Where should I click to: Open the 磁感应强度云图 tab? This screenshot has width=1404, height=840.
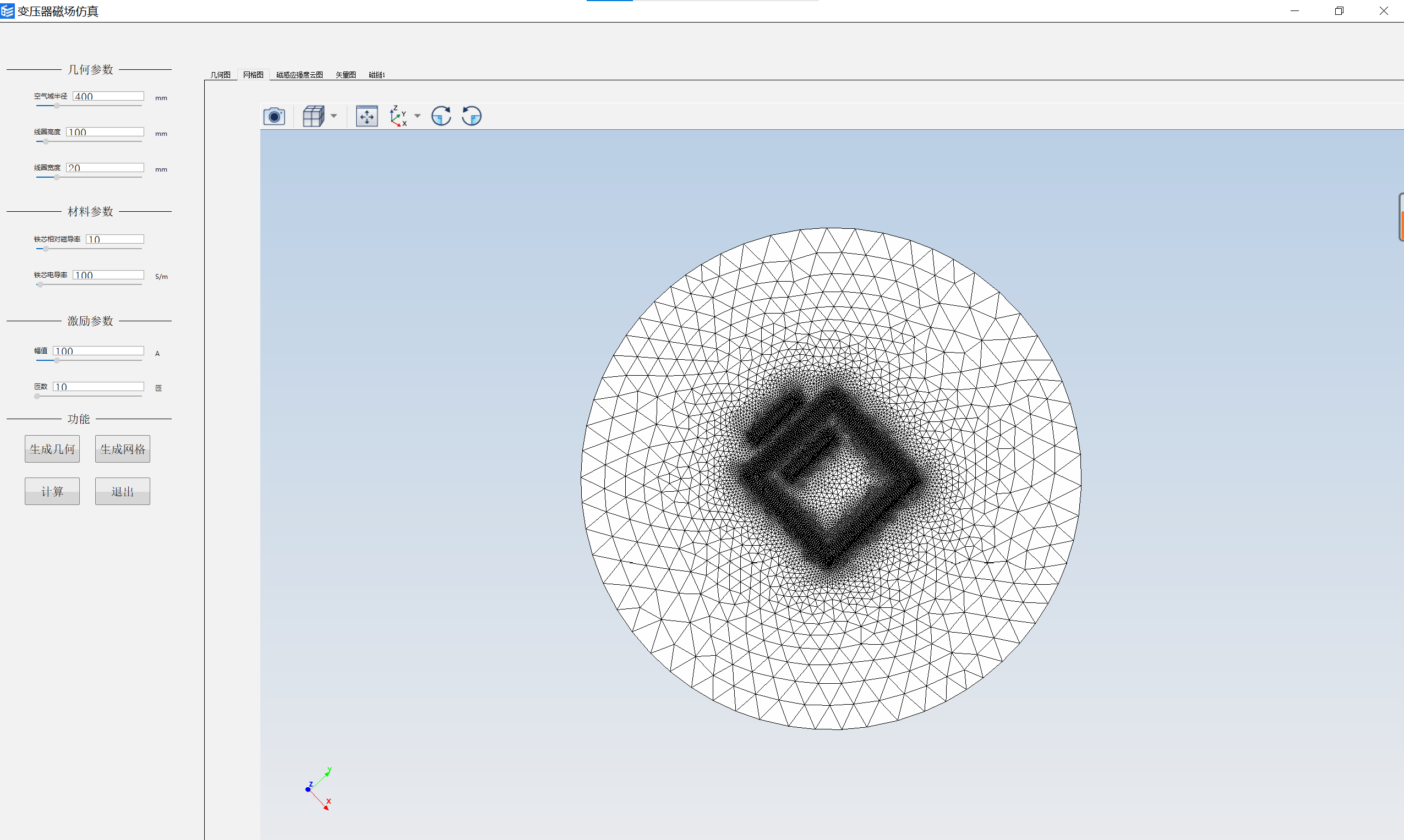coord(299,75)
